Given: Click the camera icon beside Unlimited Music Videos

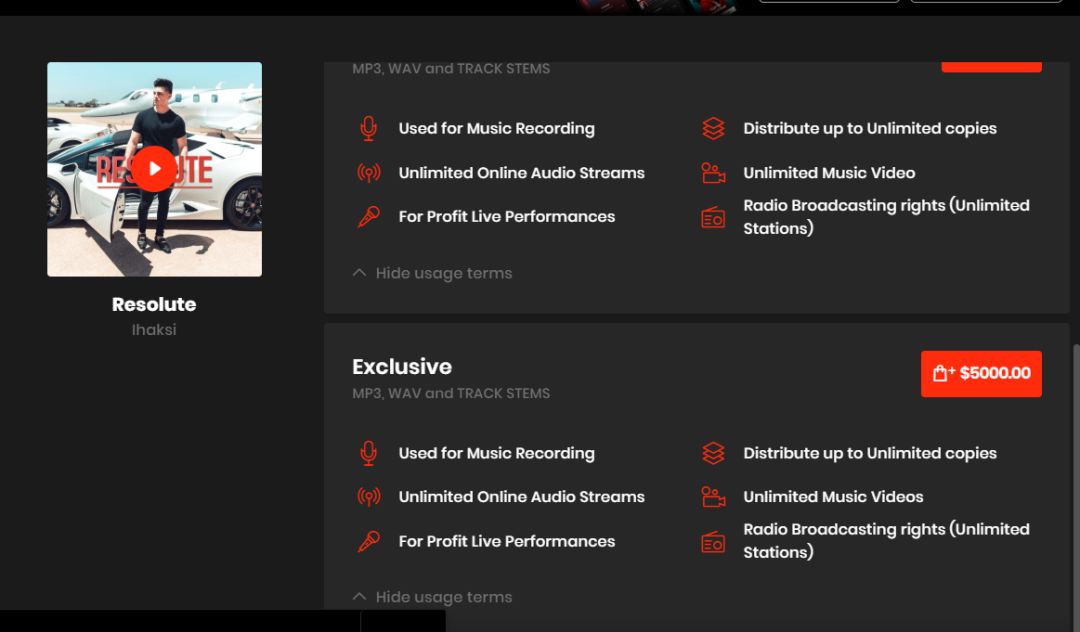Looking at the screenshot, I should pos(713,497).
